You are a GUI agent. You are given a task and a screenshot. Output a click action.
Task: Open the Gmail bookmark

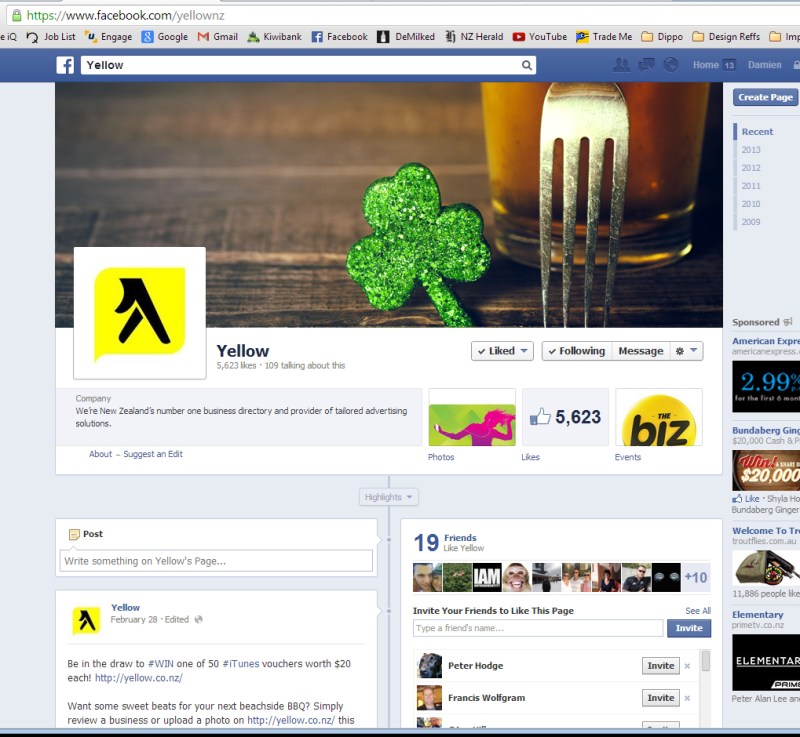coord(217,37)
